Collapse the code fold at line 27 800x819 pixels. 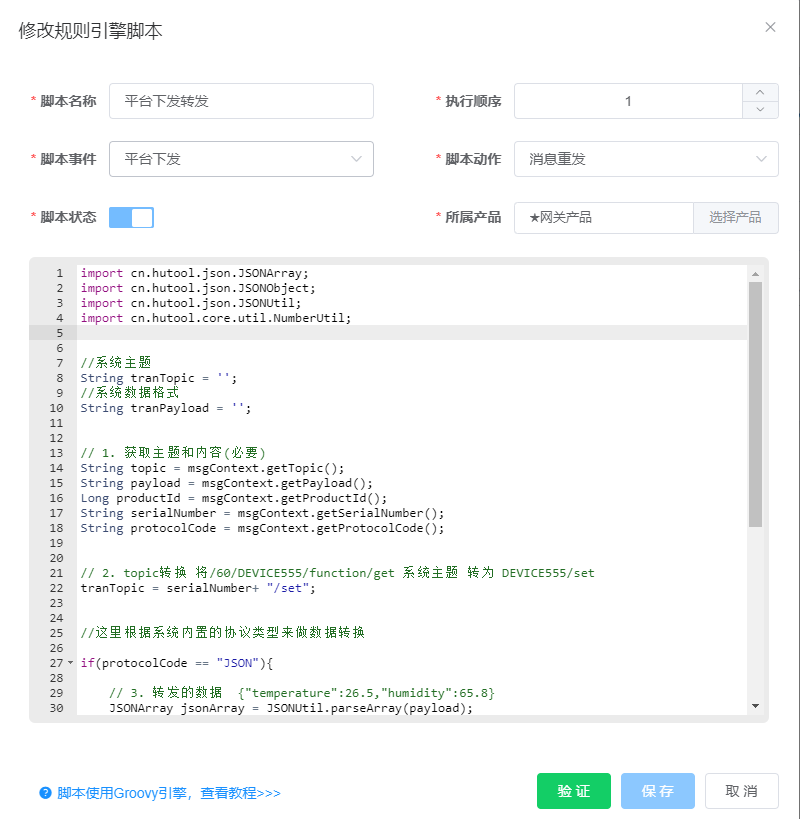point(70,663)
